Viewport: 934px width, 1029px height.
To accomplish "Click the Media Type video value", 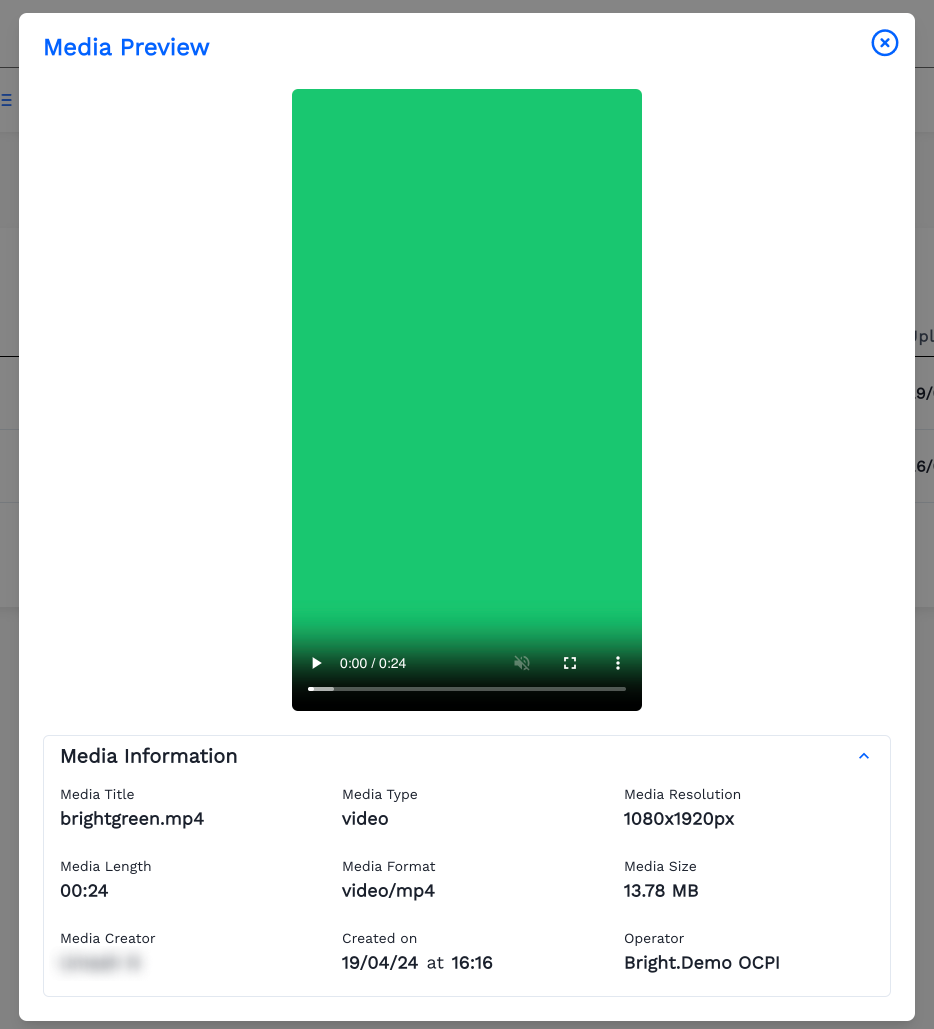I will (365, 819).
